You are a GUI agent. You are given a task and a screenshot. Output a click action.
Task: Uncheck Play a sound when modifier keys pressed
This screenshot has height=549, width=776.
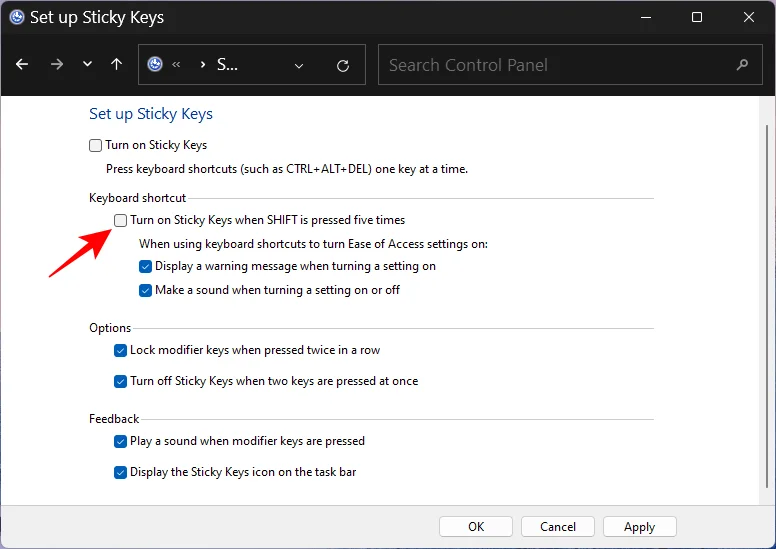pos(120,442)
